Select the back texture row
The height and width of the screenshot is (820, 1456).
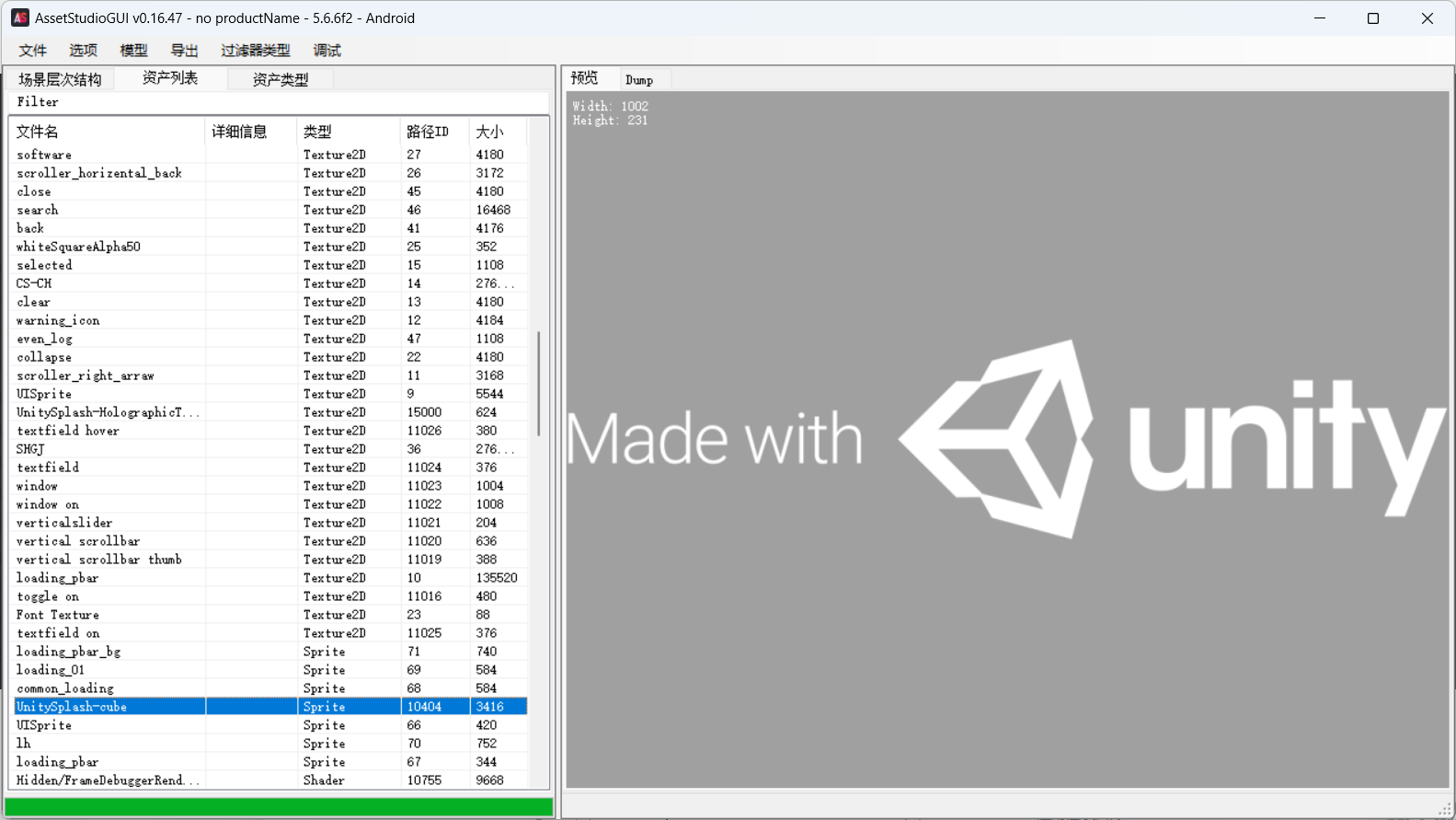(271, 228)
